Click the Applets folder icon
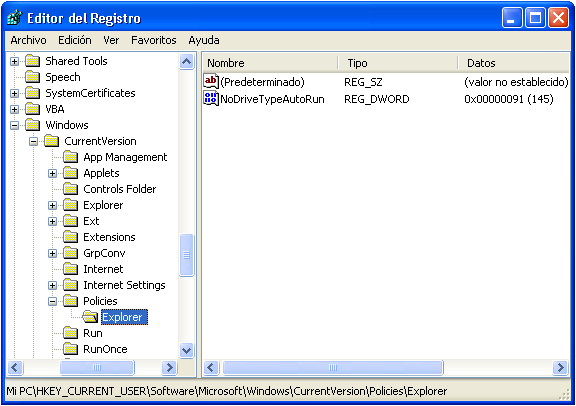The image size is (576, 406). pyautogui.click(x=71, y=173)
